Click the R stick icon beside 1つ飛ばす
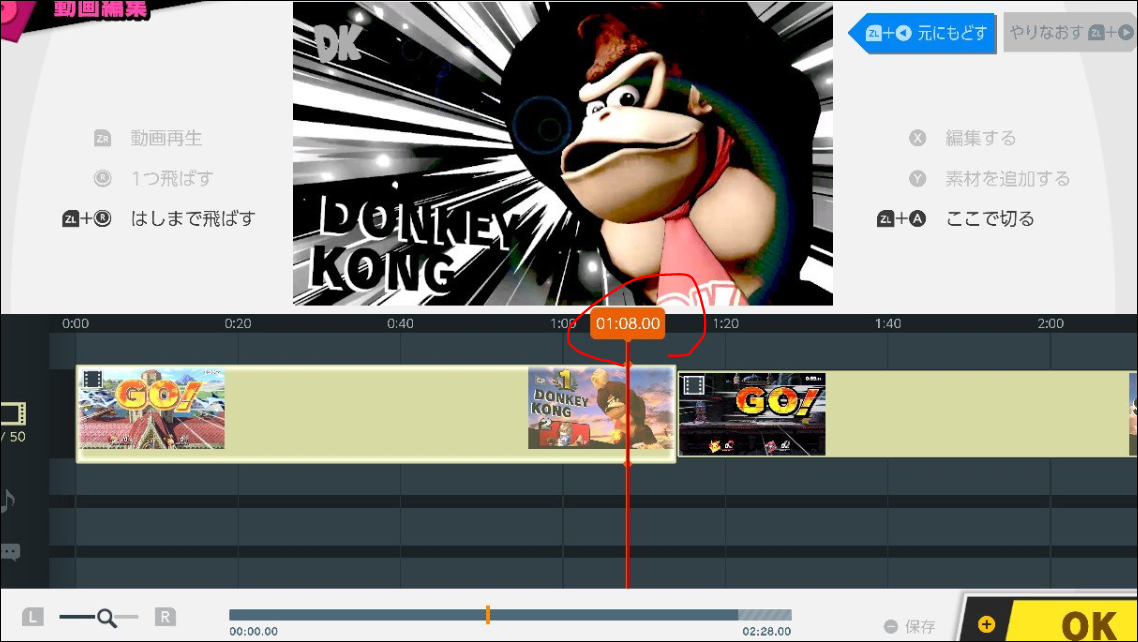This screenshot has height=642, width=1138. [x=102, y=178]
